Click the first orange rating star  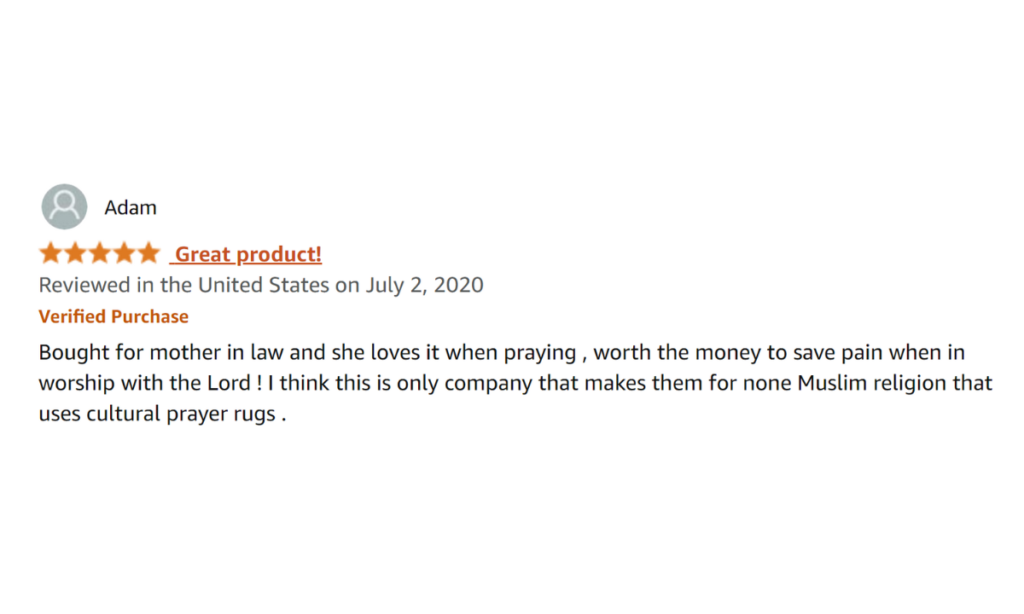51,254
